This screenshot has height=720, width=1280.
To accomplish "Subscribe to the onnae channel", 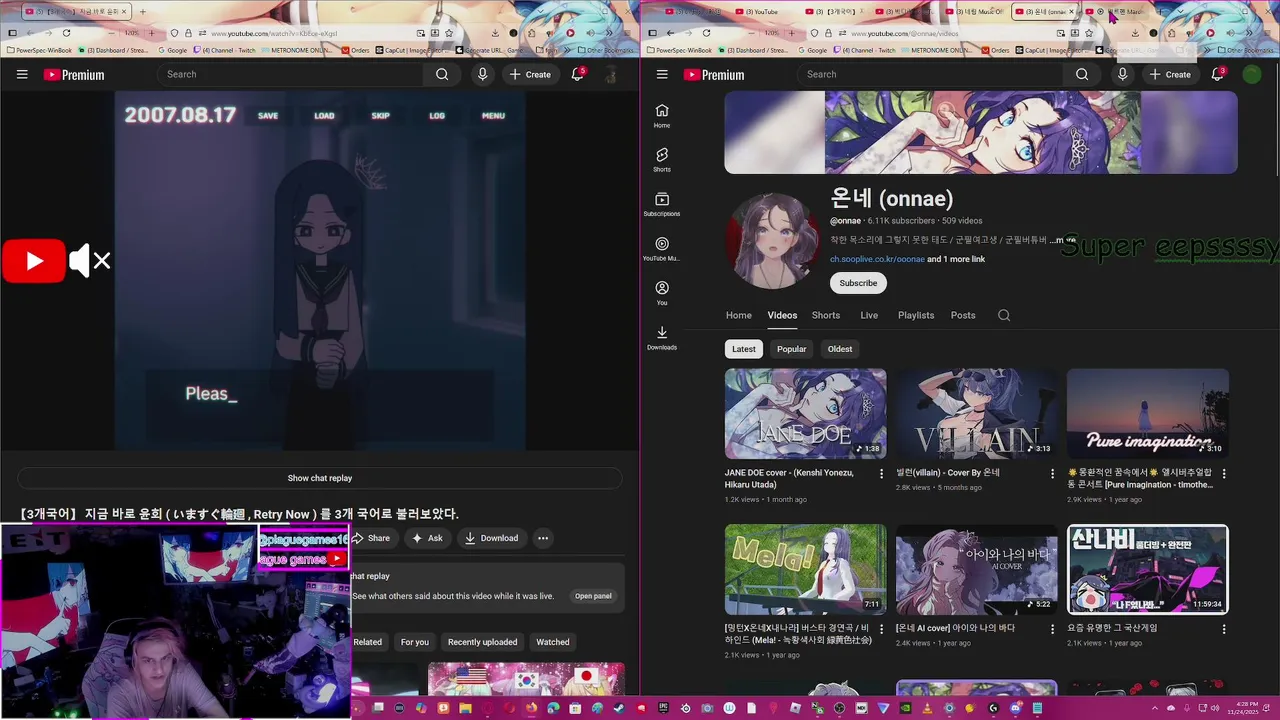I will pos(858,283).
